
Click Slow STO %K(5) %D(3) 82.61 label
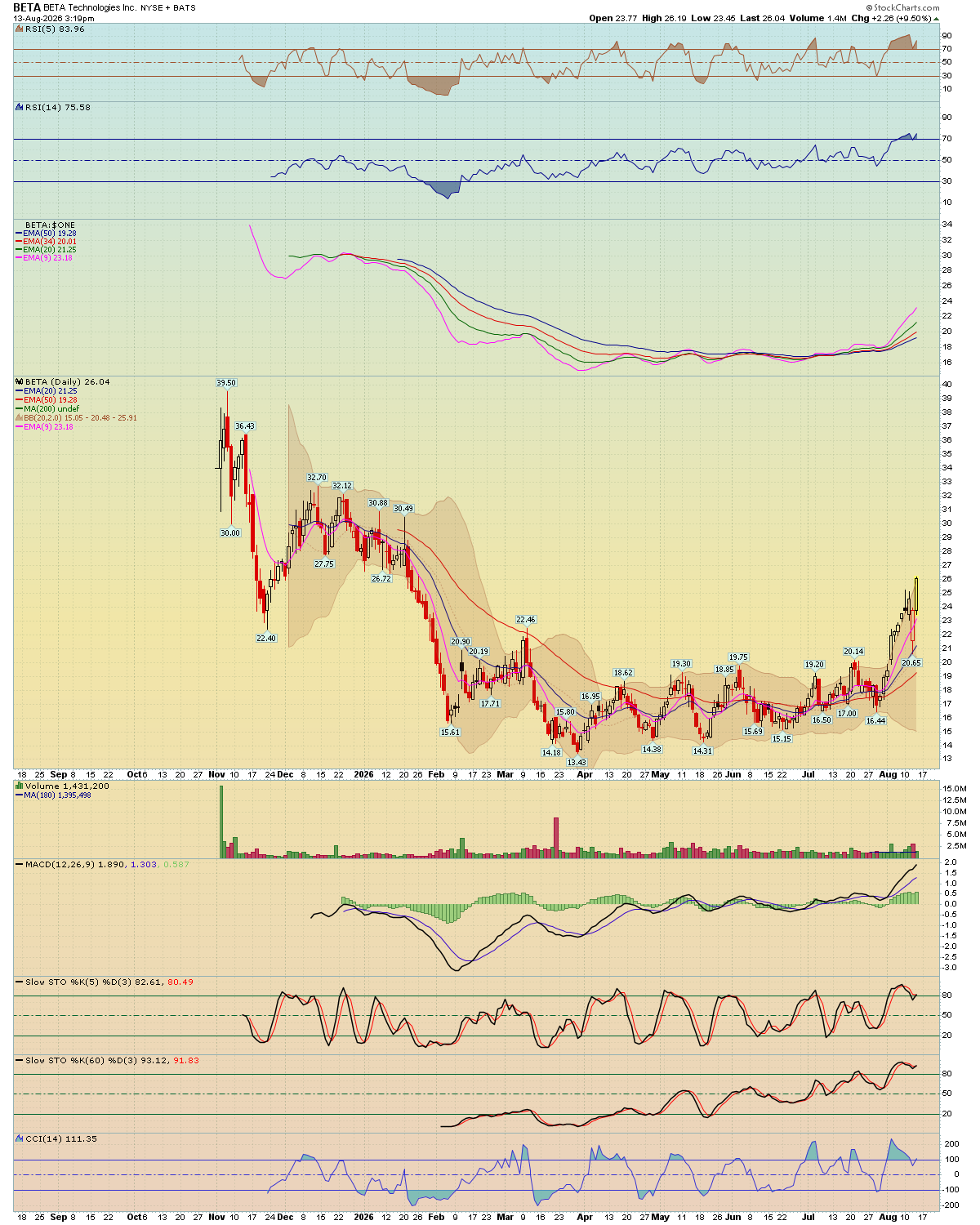click(94, 982)
